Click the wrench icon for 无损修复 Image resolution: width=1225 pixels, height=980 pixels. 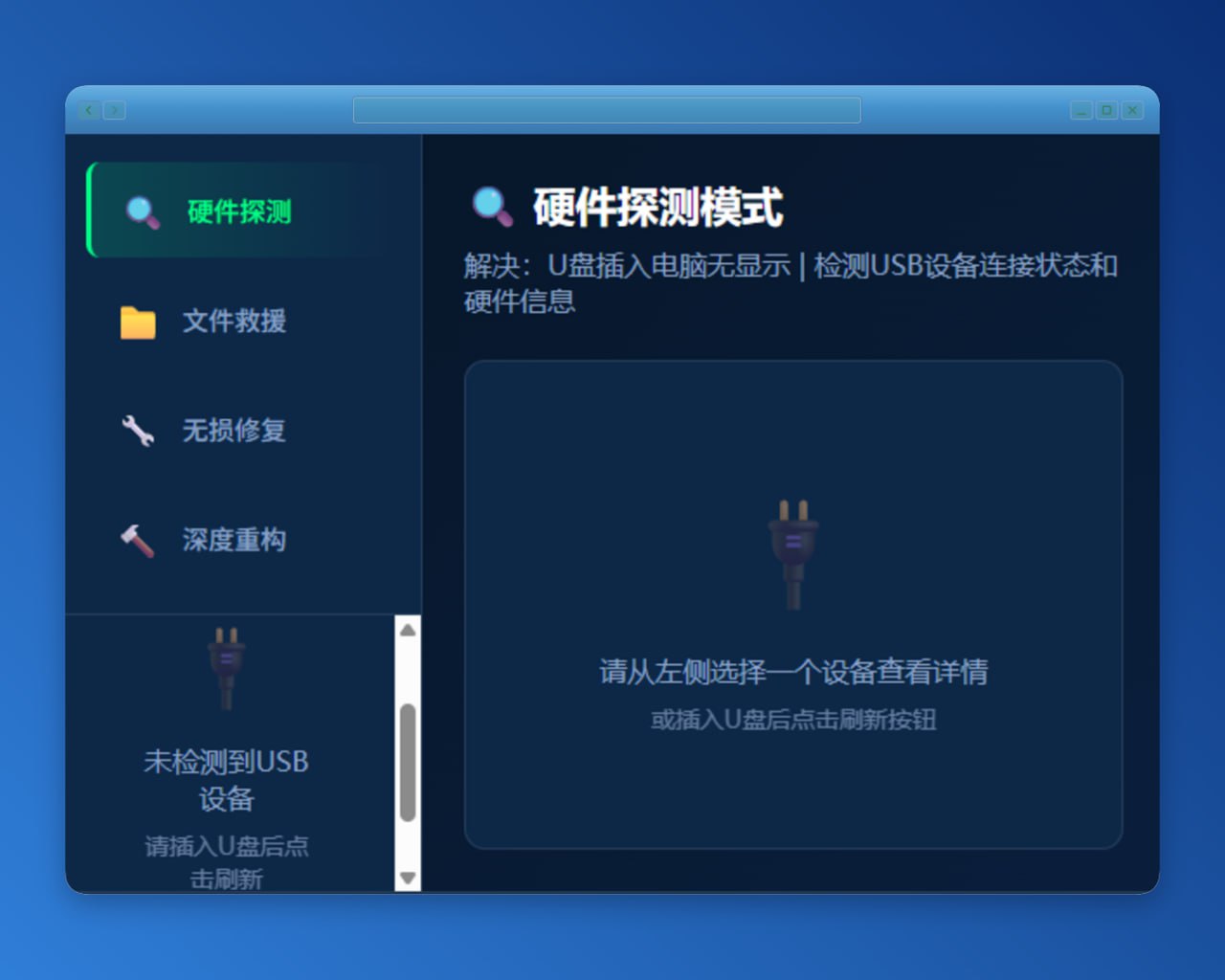(x=138, y=431)
